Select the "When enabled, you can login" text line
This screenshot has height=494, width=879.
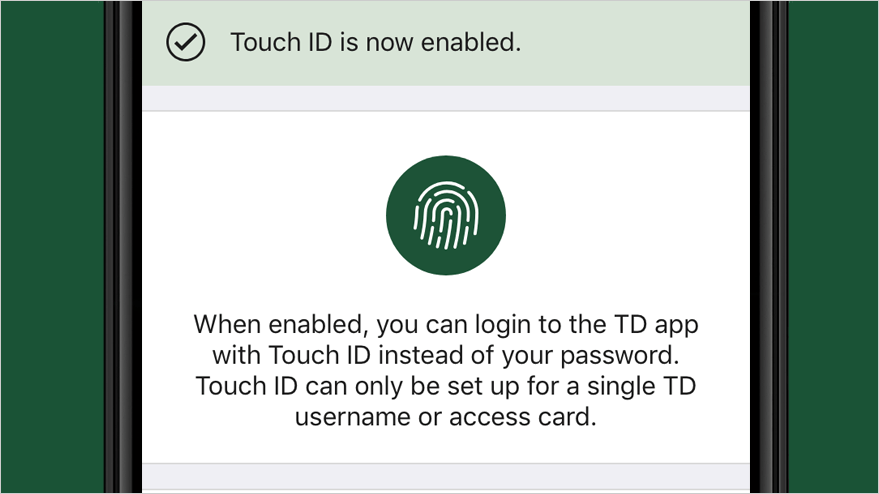446,325
